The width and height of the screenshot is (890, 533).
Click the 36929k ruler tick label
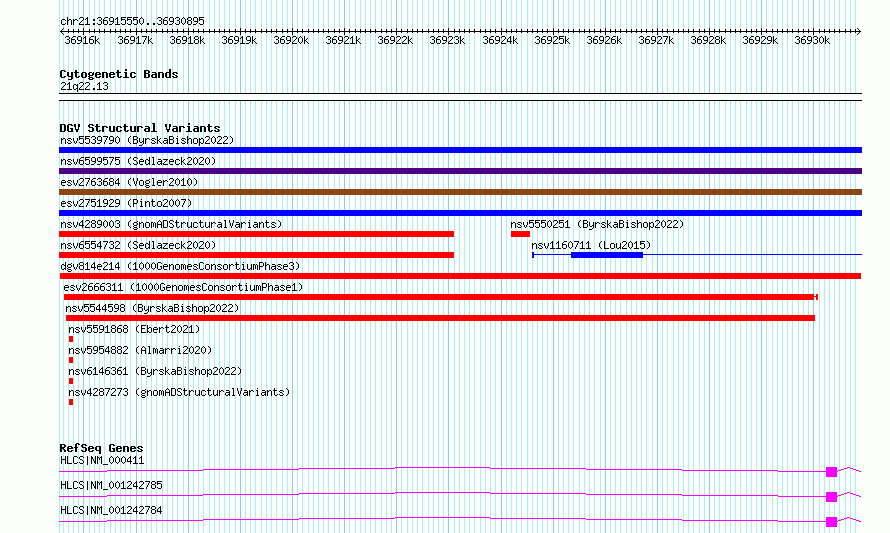[x=760, y=40]
